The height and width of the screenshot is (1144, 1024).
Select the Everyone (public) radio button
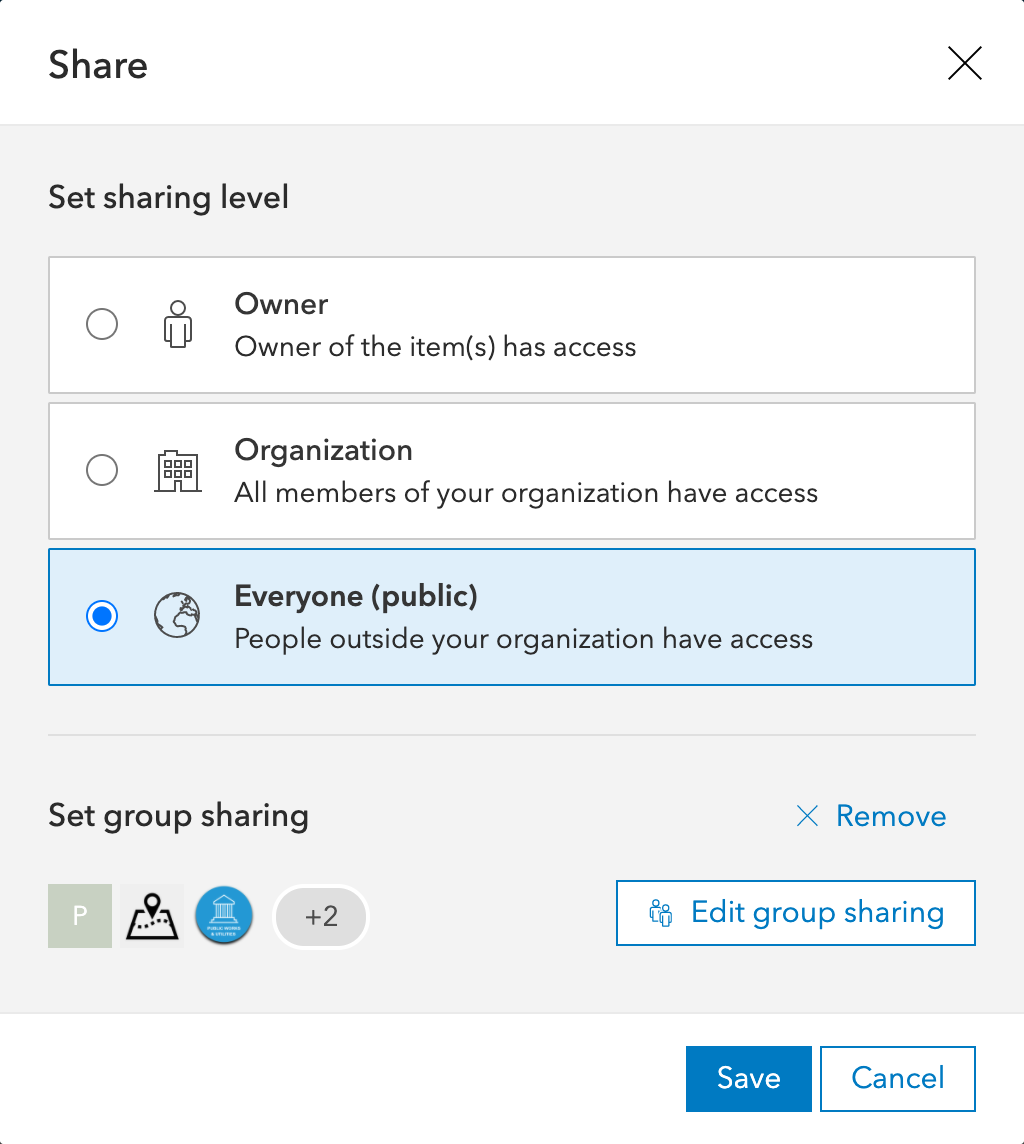pyautogui.click(x=102, y=616)
